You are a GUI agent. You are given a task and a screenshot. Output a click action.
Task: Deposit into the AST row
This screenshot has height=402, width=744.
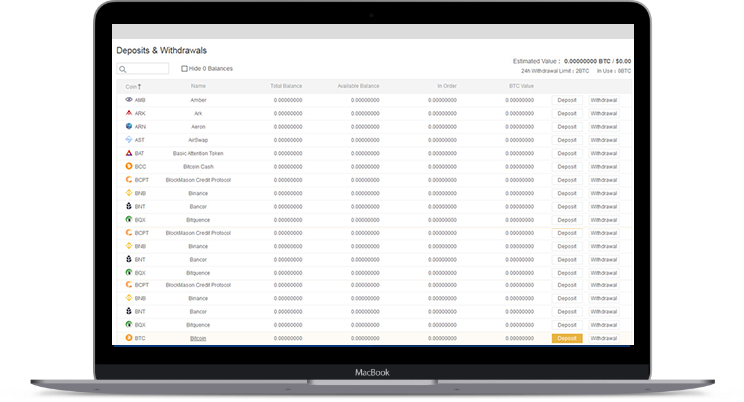tap(567, 140)
